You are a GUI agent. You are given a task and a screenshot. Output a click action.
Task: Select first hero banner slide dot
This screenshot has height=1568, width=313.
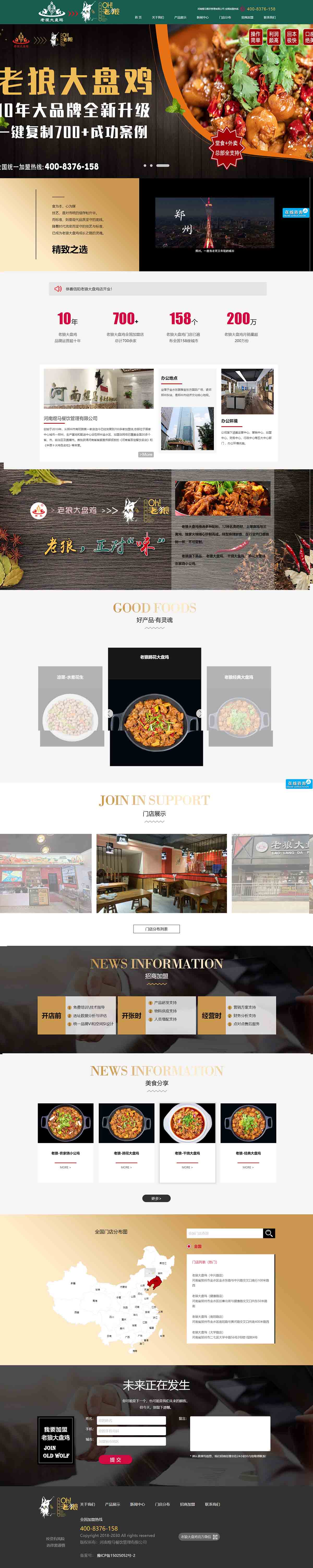(145, 166)
